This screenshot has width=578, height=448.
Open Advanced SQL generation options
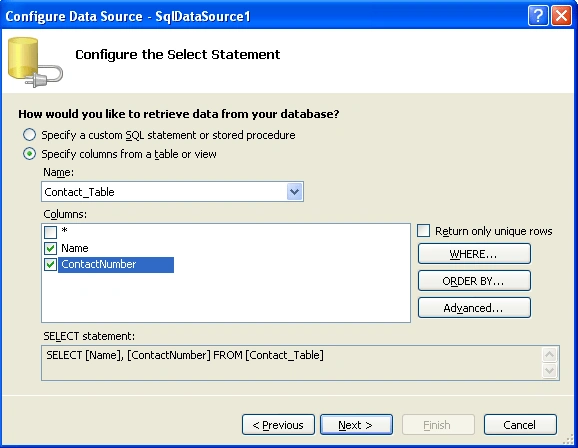pos(474,308)
